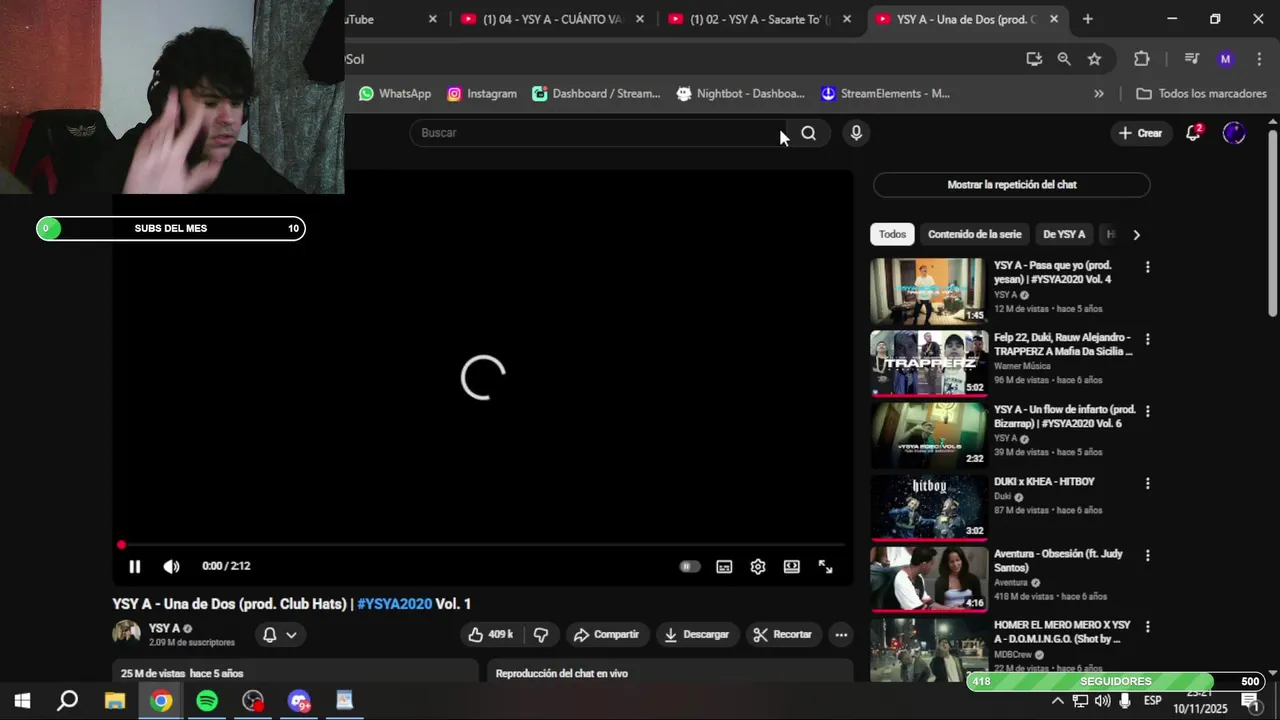Switch to CUÁNTO VA browser tab

click(551, 19)
